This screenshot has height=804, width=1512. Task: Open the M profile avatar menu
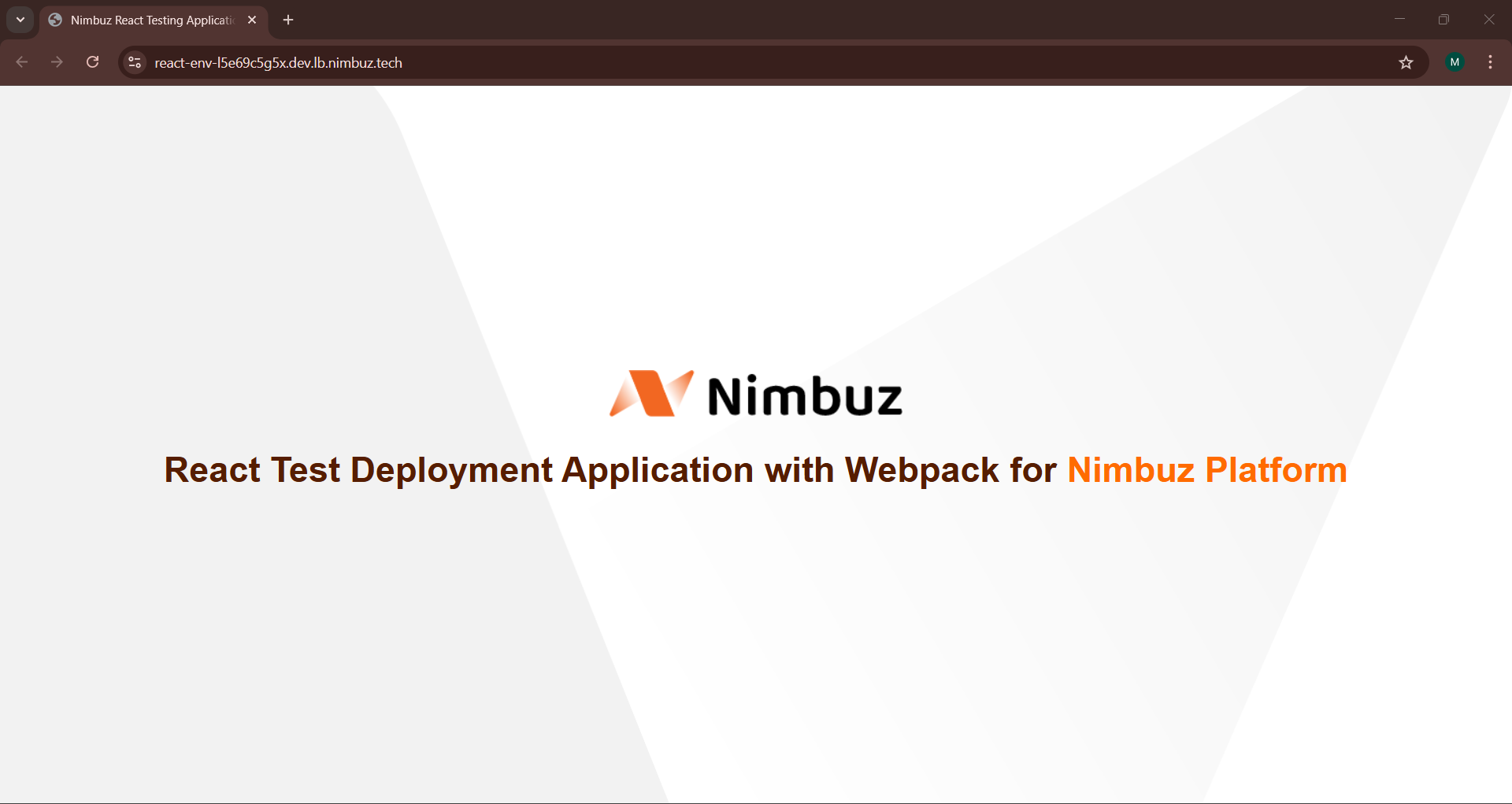(x=1455, y=62)
